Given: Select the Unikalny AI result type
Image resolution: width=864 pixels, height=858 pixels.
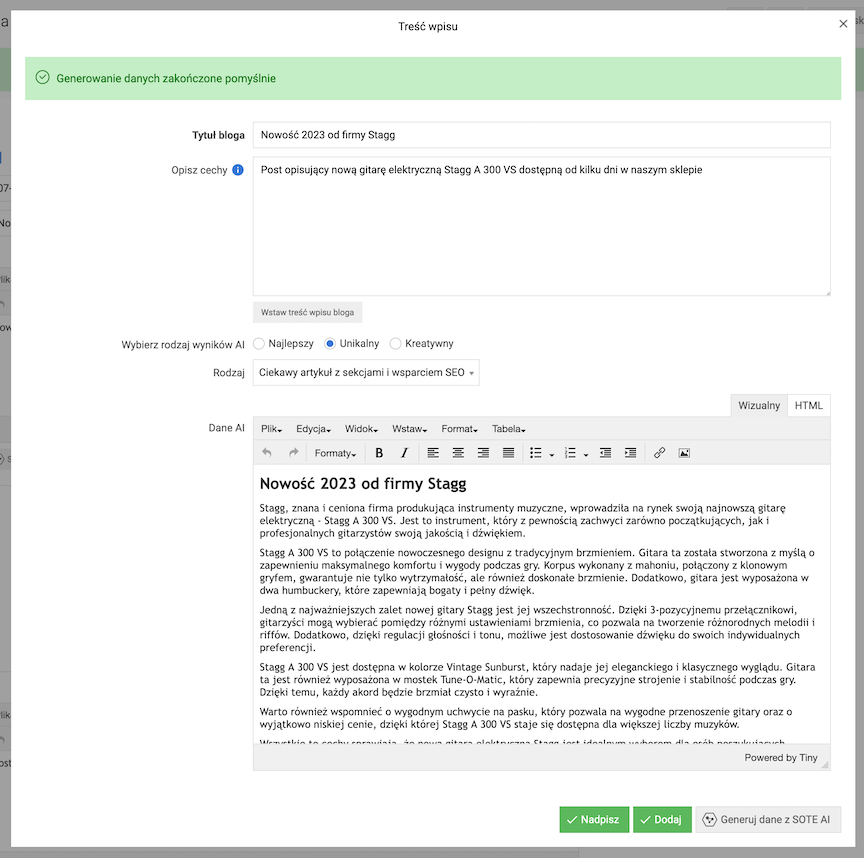Looking at the screenshot, I should tap(330, 344).
